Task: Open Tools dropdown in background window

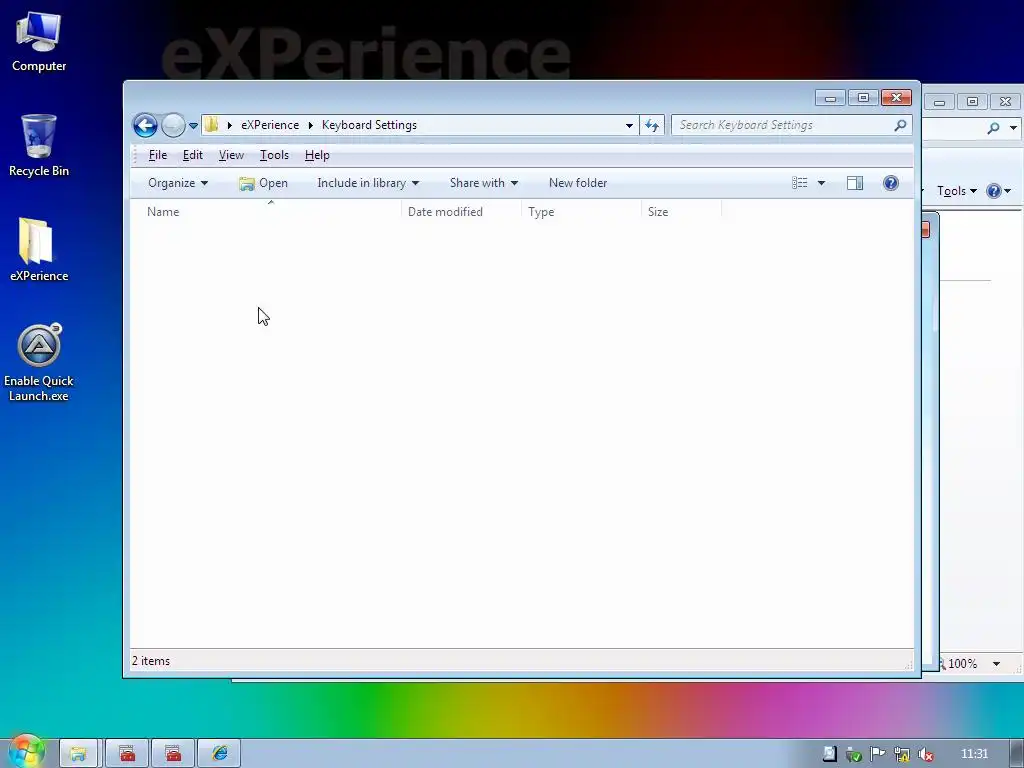Action: coord(957,191)
